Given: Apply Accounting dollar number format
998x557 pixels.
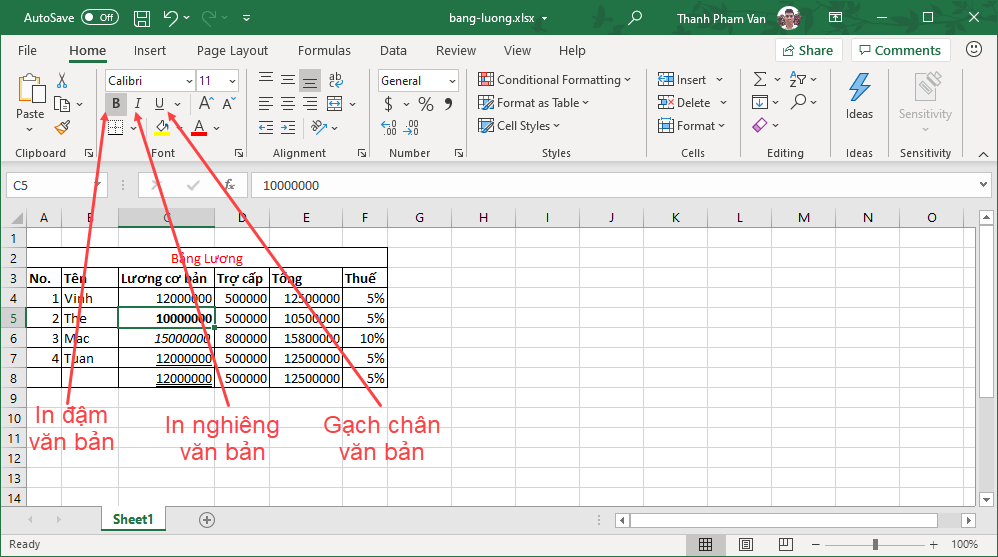Looking at the screenshot, I should [388, 104].
